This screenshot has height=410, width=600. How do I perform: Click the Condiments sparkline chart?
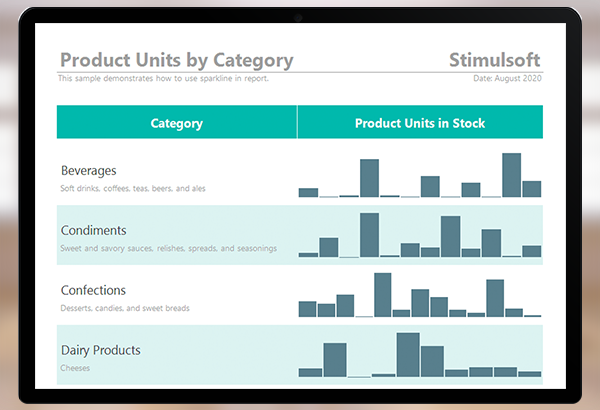click(x=420, y=236)
